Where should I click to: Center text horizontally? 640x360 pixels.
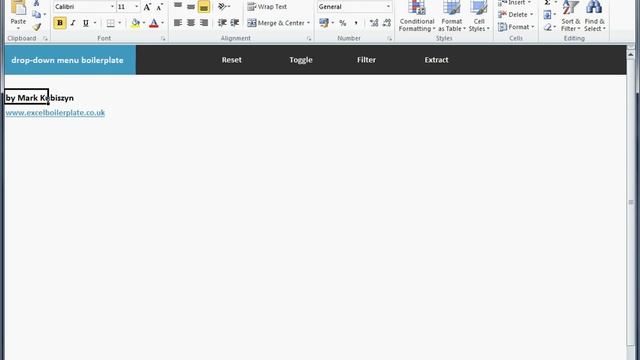coord(191,23)
